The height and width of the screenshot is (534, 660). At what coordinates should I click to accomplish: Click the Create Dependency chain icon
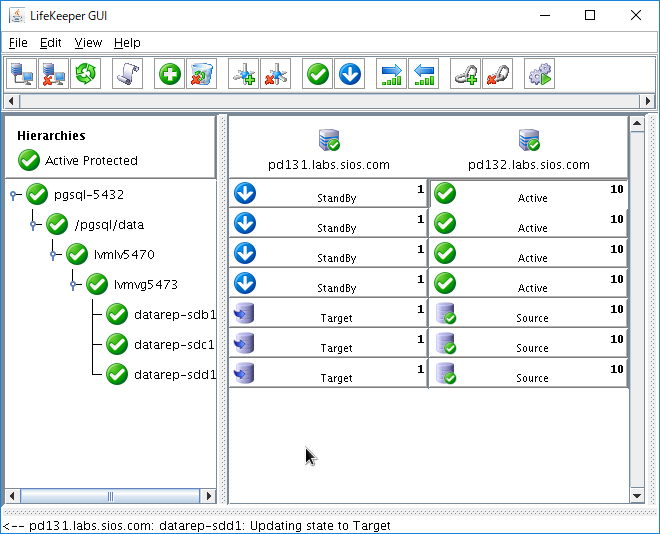coord(466,74)
